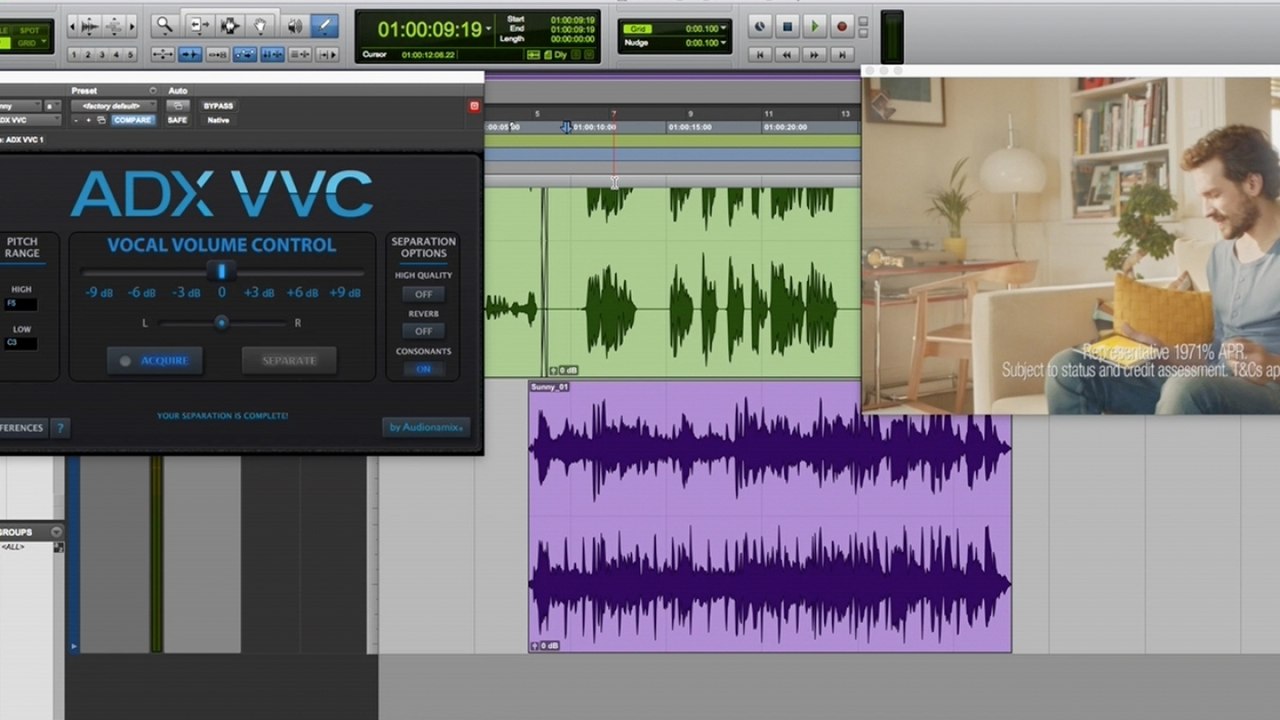Open the factory default preset dropdown
Screen dimensions: 1280x720
[x=113, y=106]
